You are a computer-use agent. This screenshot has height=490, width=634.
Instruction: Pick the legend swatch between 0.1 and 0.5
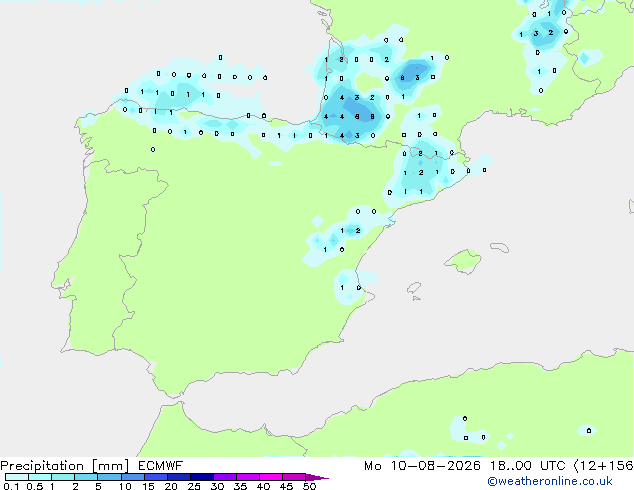click(x=17, y=477)
